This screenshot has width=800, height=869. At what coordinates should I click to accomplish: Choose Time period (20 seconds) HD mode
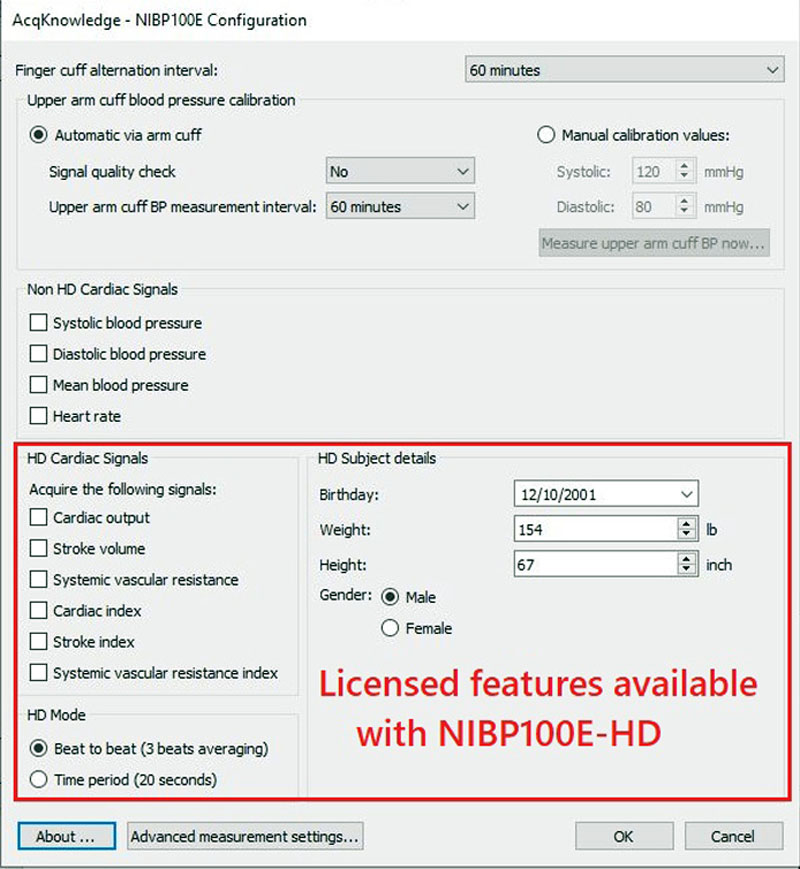point(39,780)
